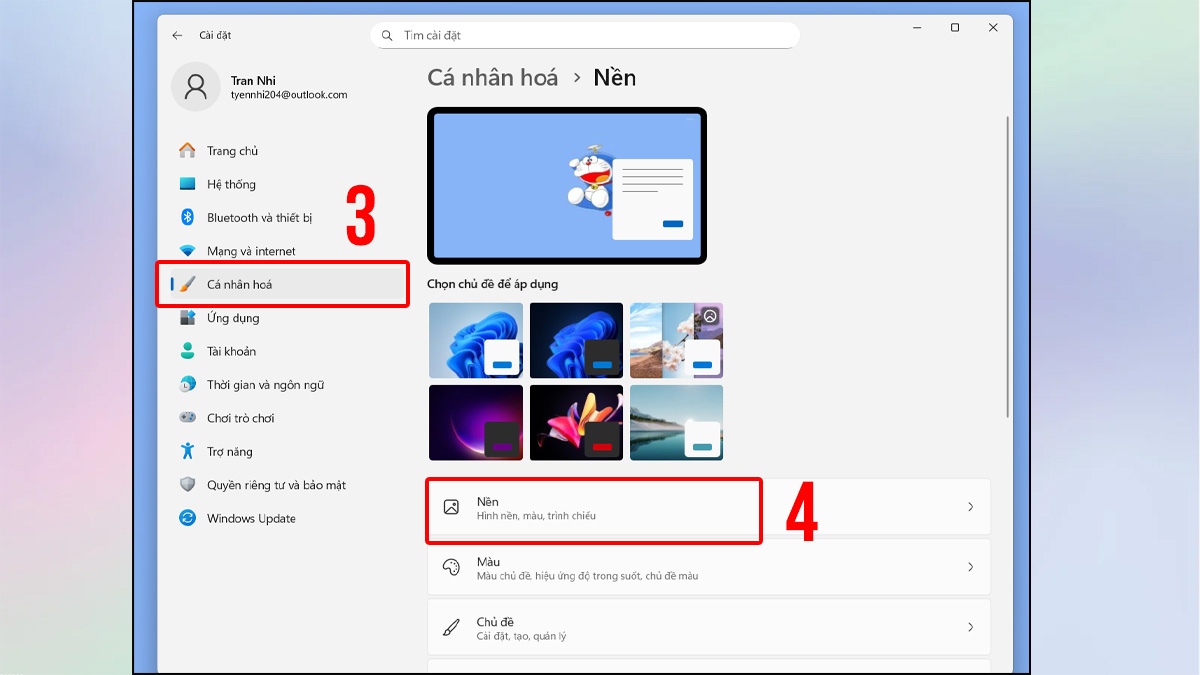Click the Mạng và internet wifi icon

[x=187, y=251]
